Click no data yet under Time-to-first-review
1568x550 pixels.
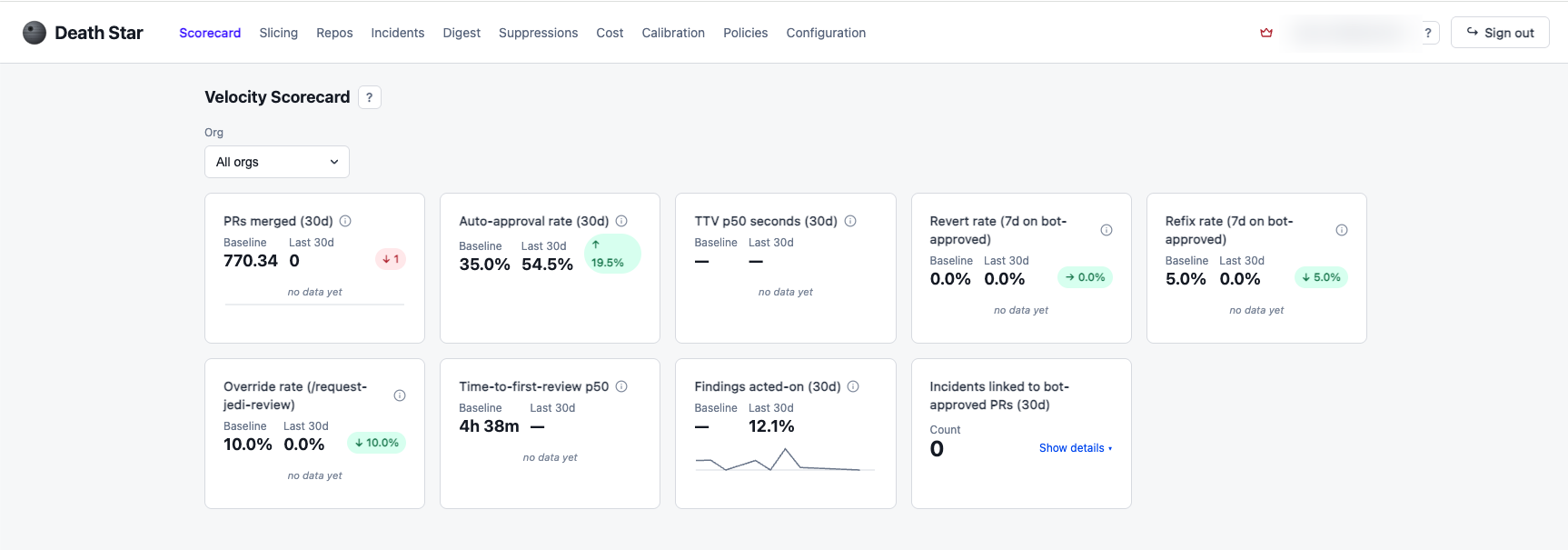(x=550, y=457)
